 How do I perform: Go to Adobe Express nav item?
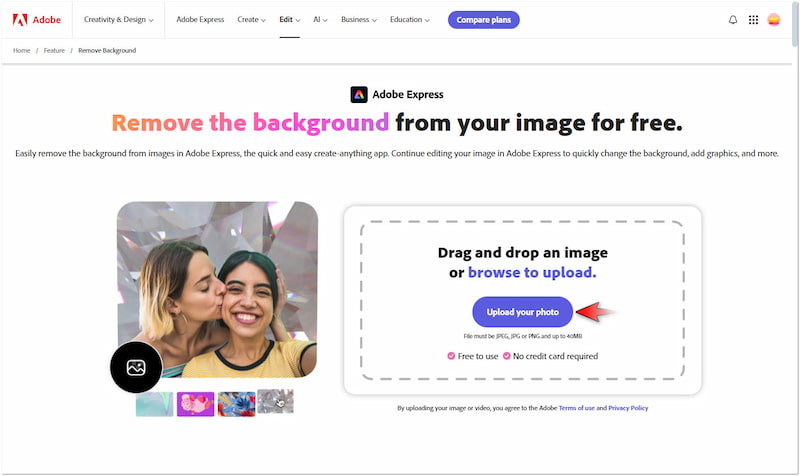point(200,19)
